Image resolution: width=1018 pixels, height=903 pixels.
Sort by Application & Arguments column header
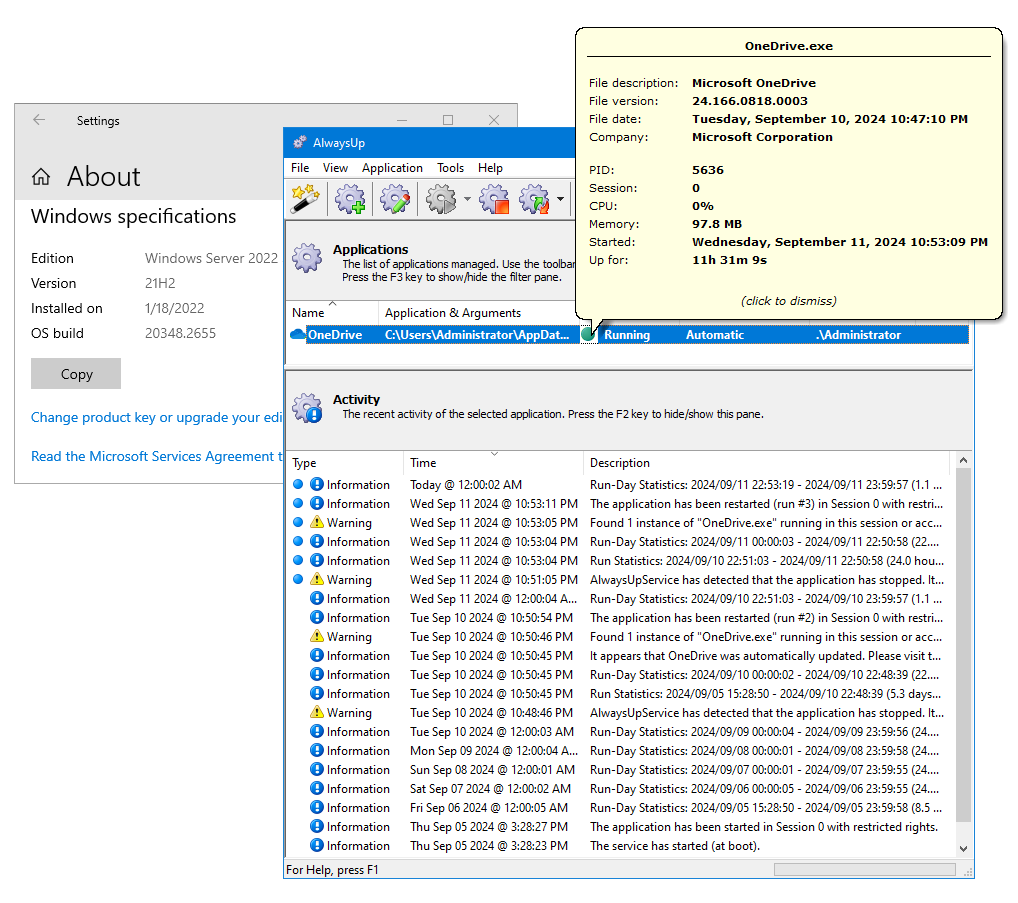(x=477, y=312)
